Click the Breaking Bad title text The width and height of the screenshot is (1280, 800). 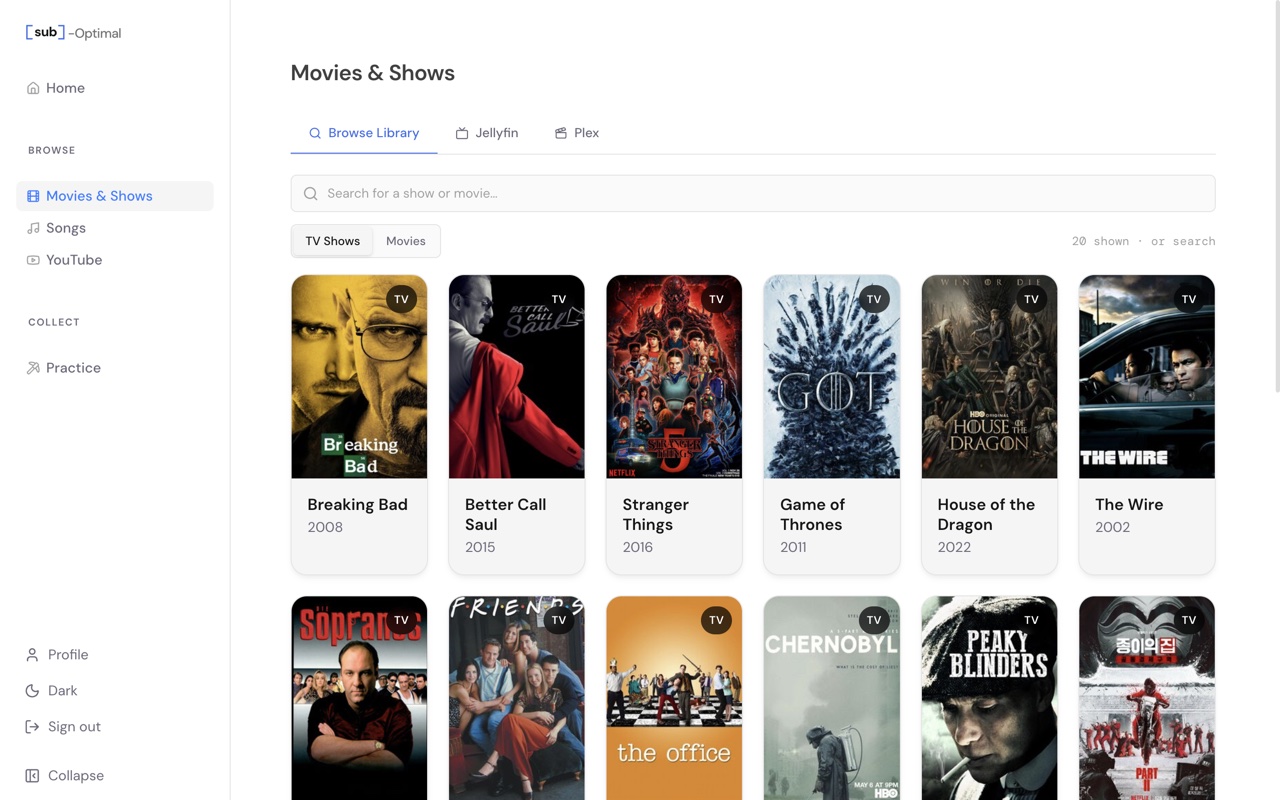[357, 505]
